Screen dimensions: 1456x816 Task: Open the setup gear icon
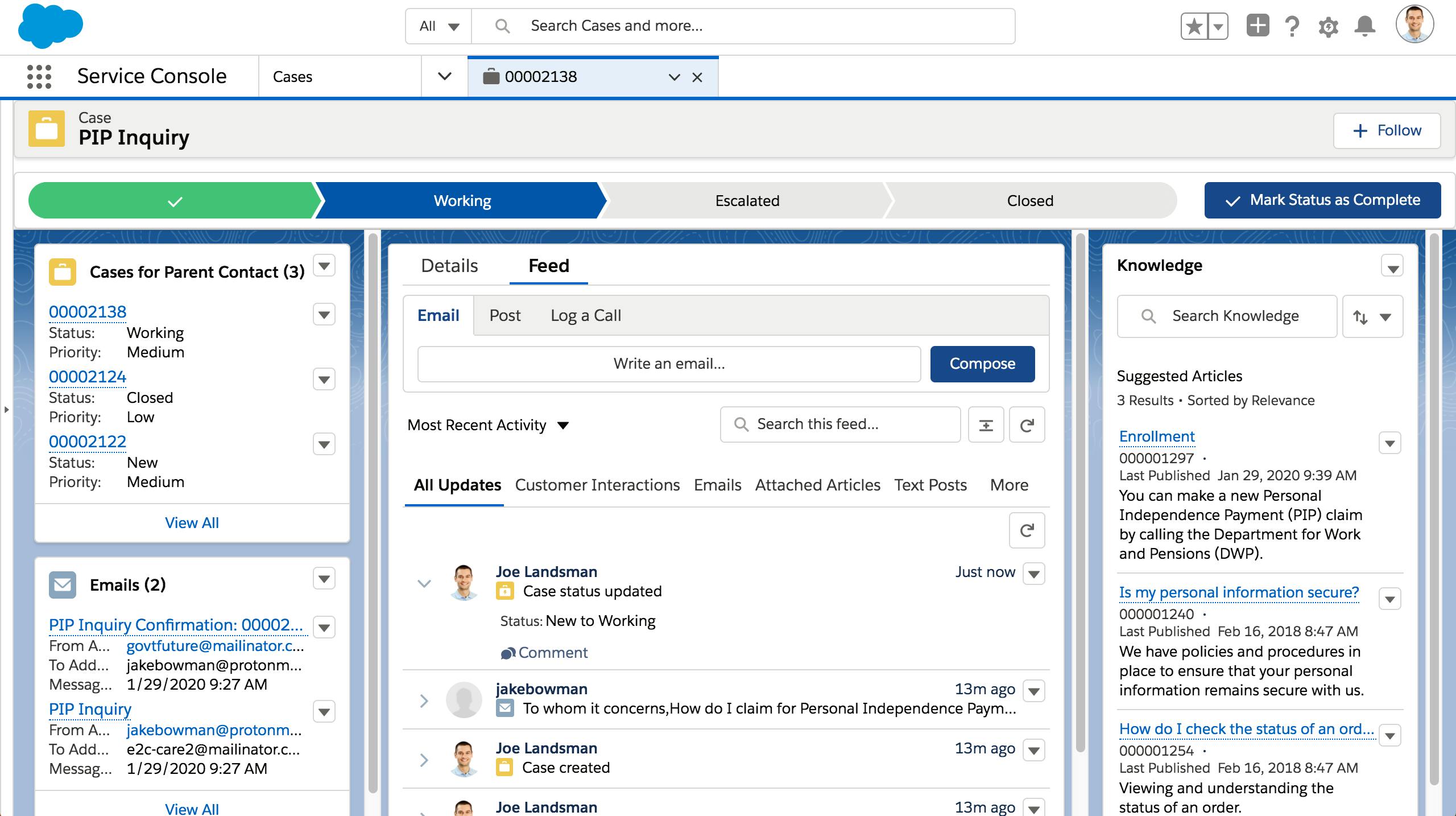pyautogui.click(x=1328, y=26)
